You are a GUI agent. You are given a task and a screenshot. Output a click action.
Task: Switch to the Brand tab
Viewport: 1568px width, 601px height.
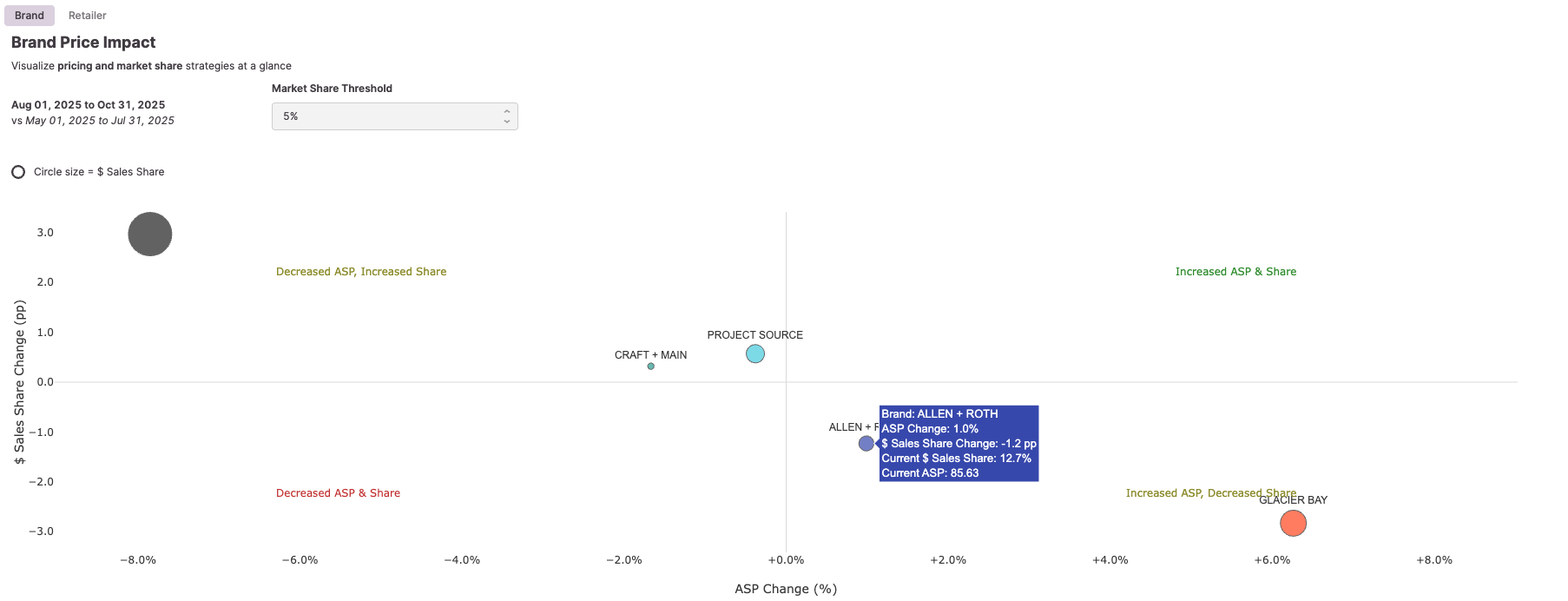pyautogui.click(x=30, y=16)
